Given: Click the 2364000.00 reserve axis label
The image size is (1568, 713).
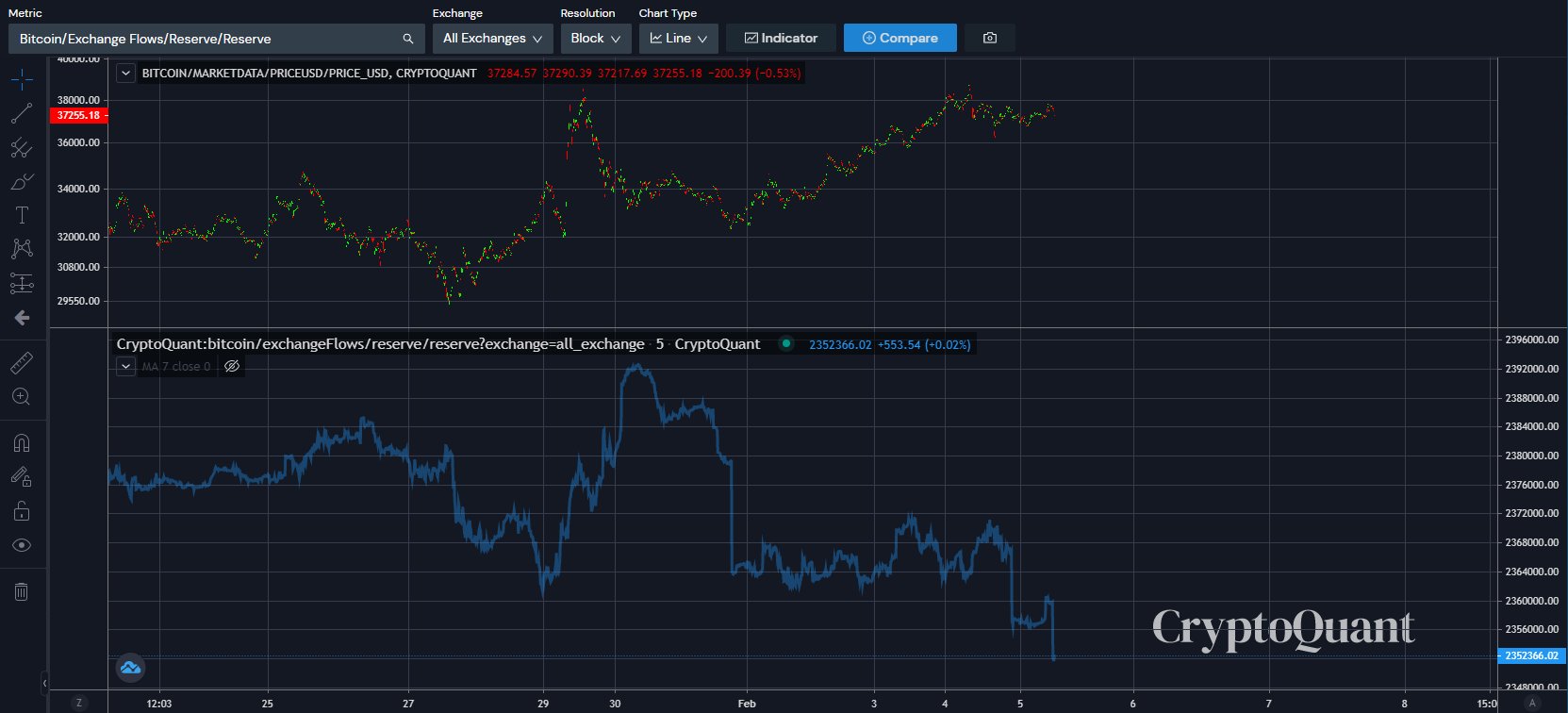Looking at the screenshot, I should [1531, 572].
